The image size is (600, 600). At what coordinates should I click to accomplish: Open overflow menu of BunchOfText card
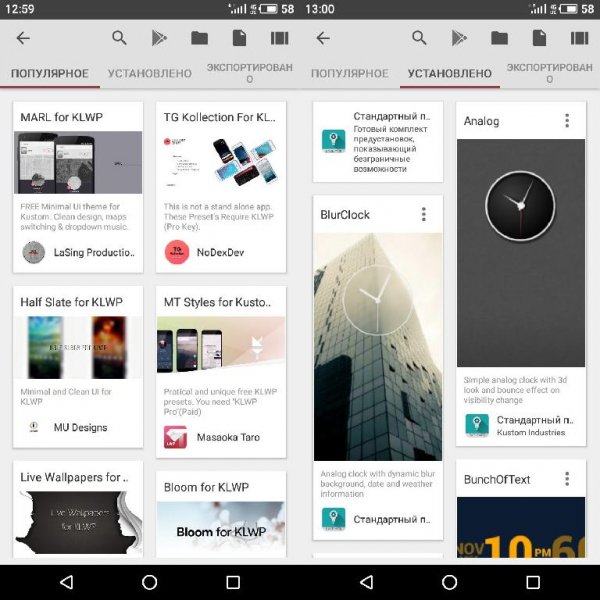[567, 479]
